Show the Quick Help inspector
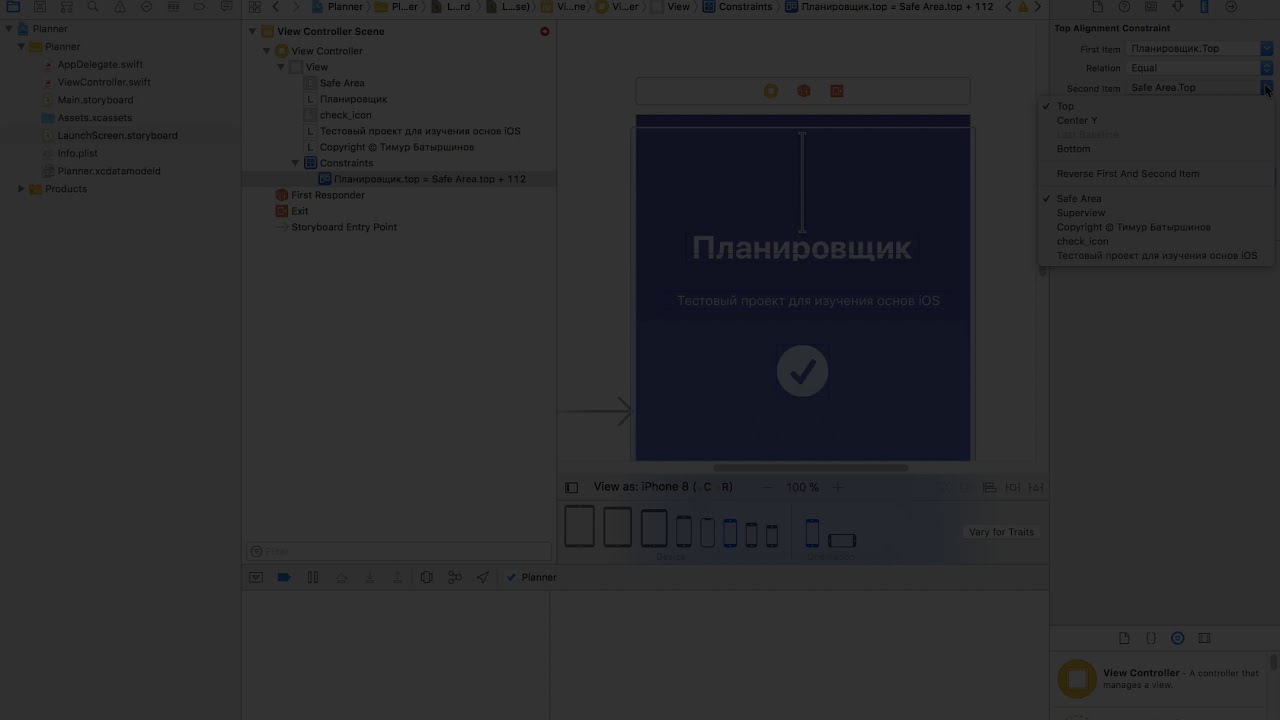 click(x=1124, y=7)
